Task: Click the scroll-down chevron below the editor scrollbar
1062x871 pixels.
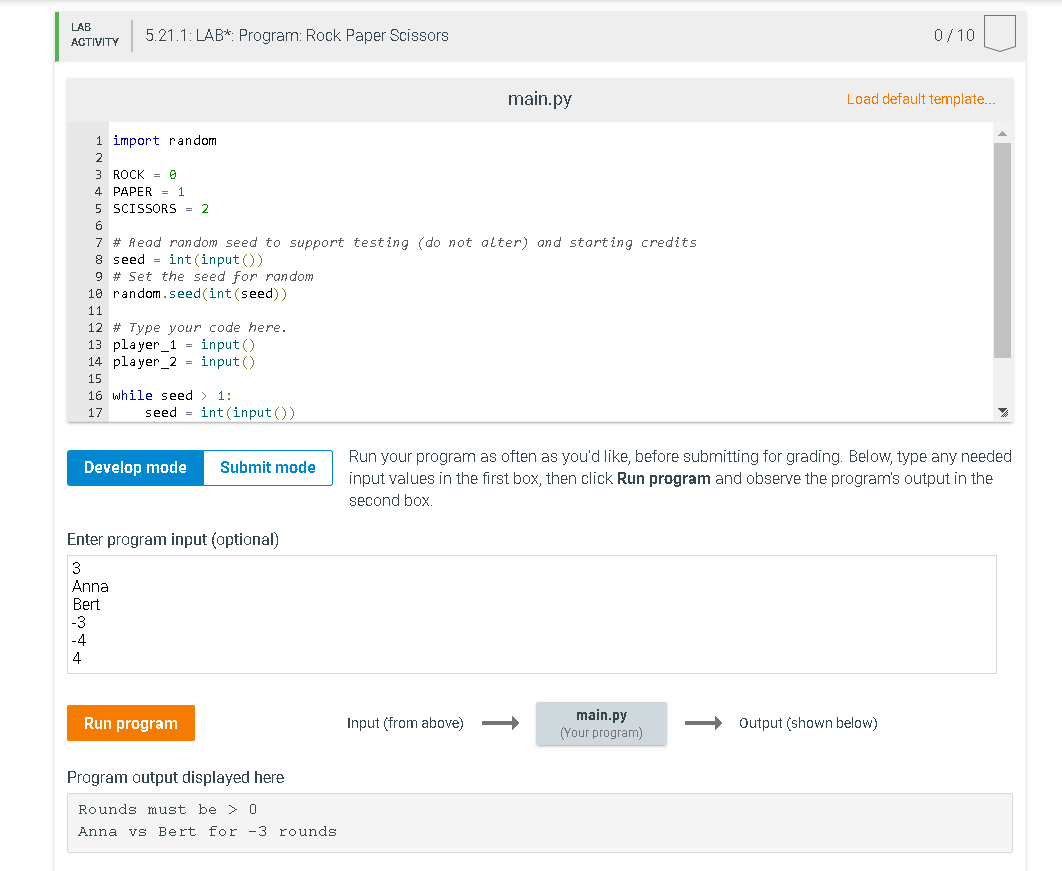Action: click(x=1003, y=411)
